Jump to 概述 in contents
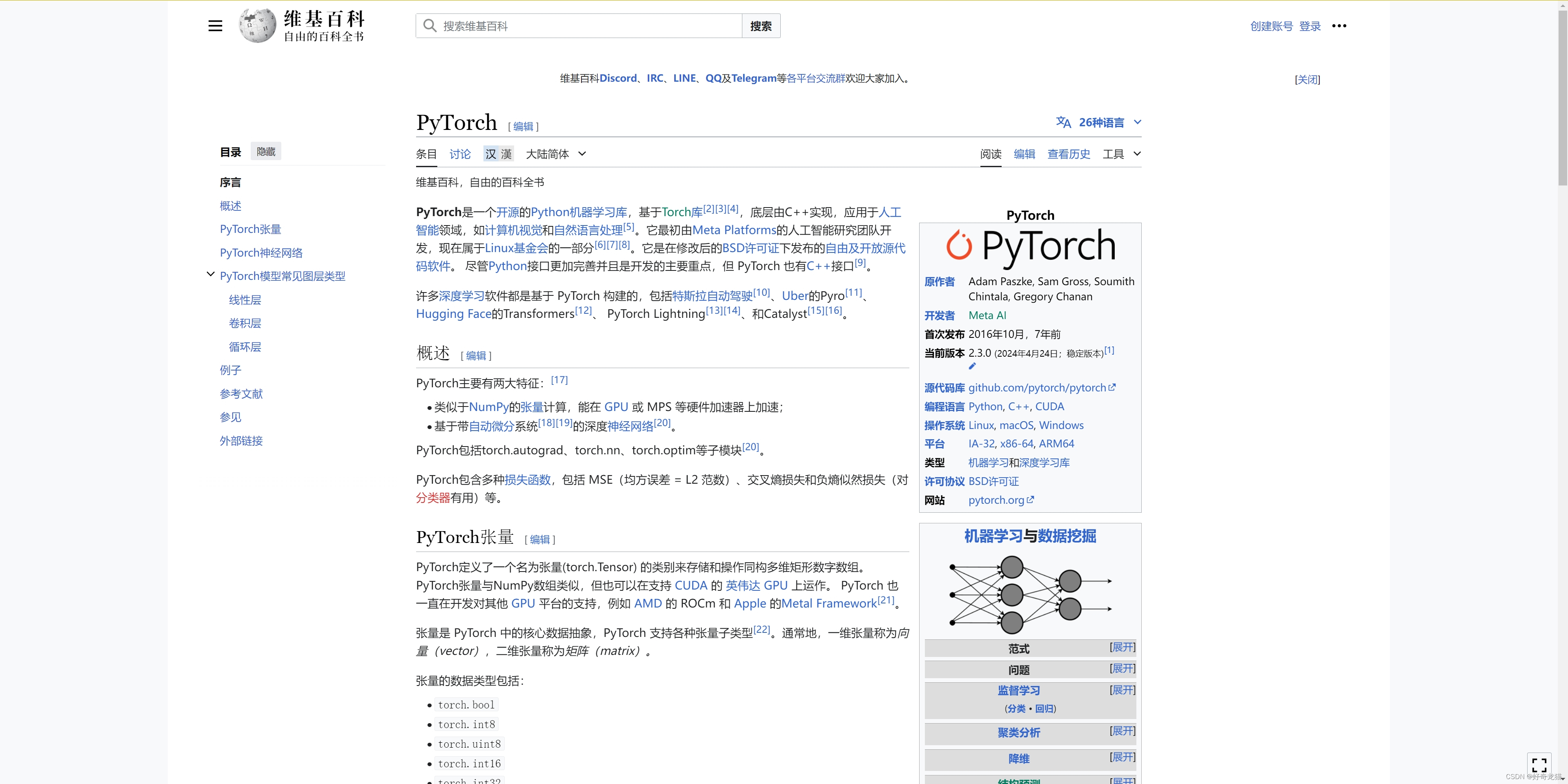 pyautogui.click(x=231, y=206)
